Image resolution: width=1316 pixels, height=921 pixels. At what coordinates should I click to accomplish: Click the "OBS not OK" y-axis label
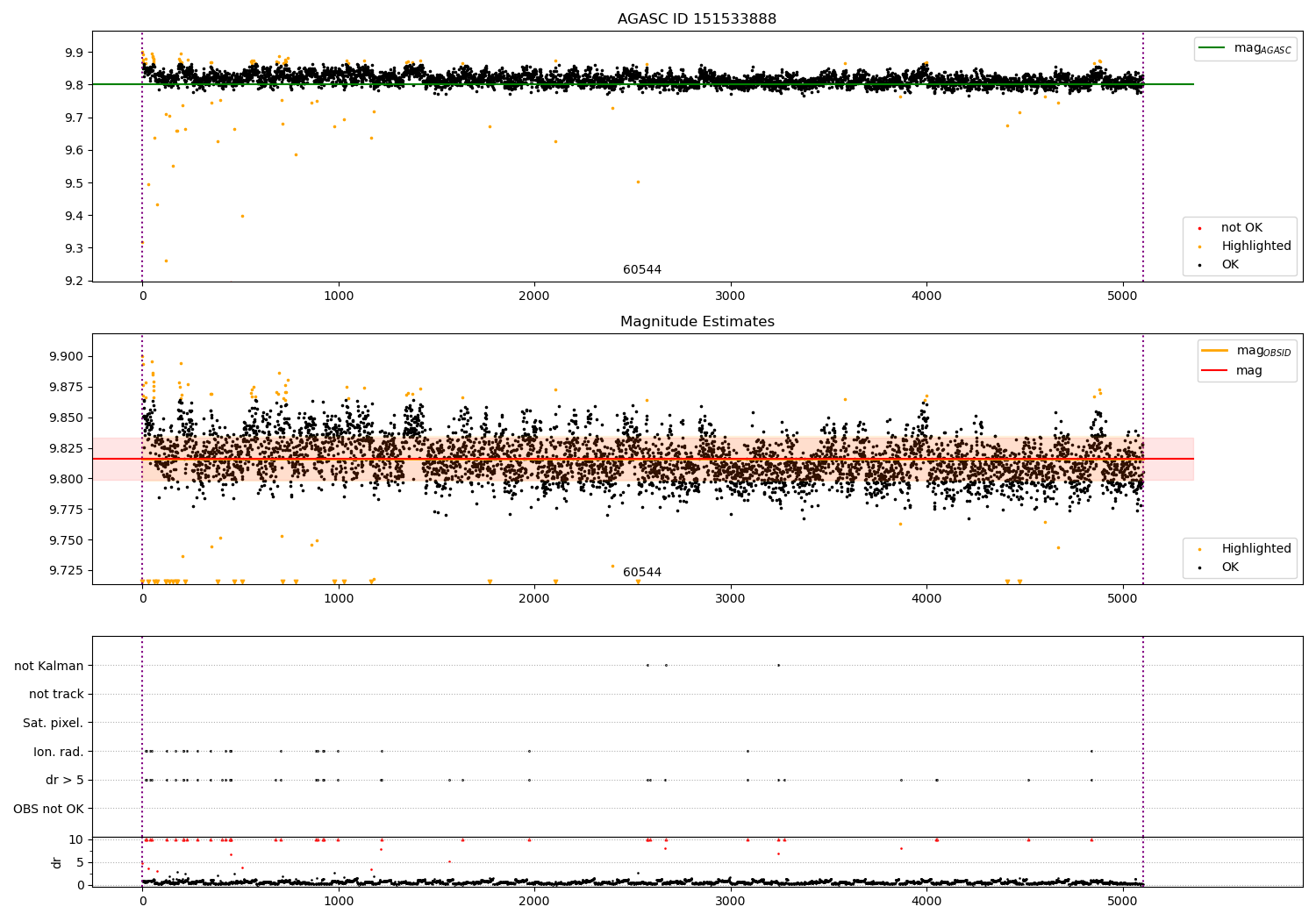(x=48, y=809)
